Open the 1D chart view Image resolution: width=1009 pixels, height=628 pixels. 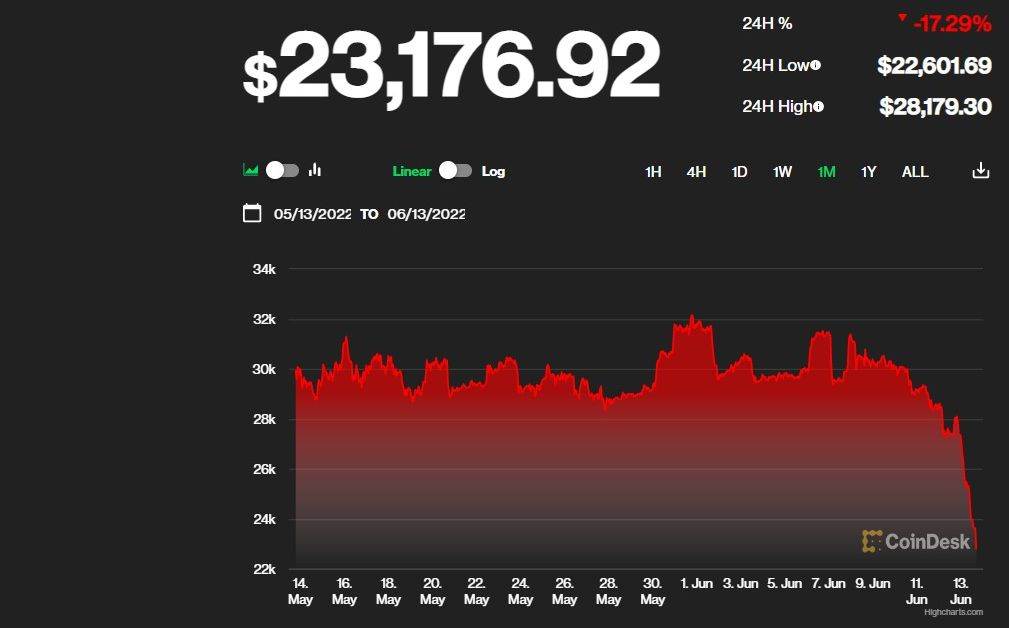739,171
